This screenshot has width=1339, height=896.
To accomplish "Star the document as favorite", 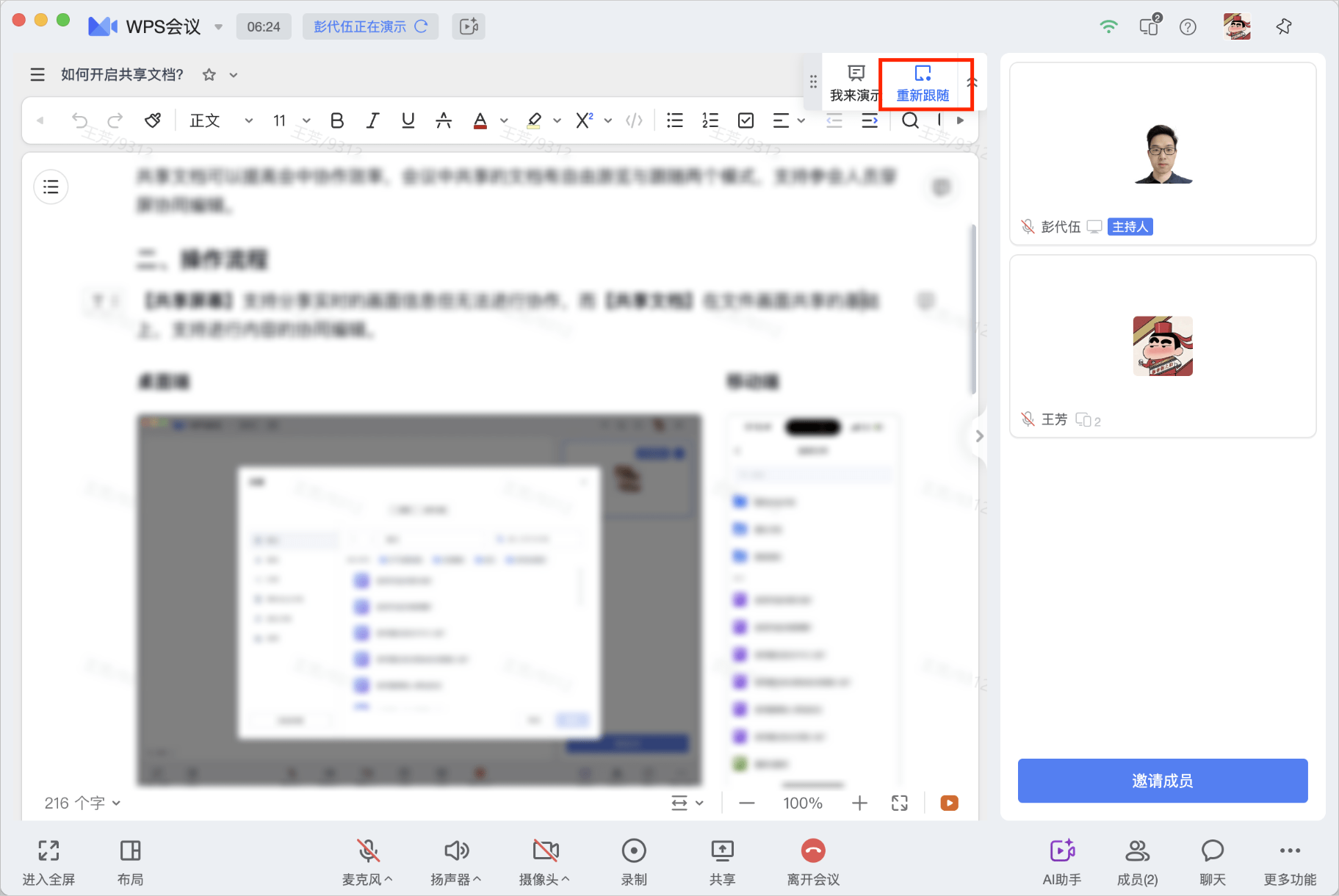I will (209, 75).
